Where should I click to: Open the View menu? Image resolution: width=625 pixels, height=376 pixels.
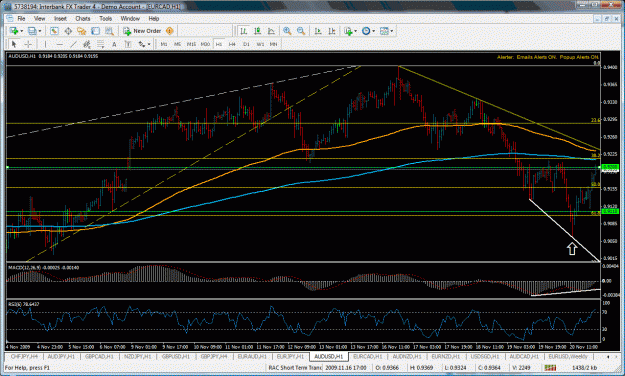click(x=39, y=18)
